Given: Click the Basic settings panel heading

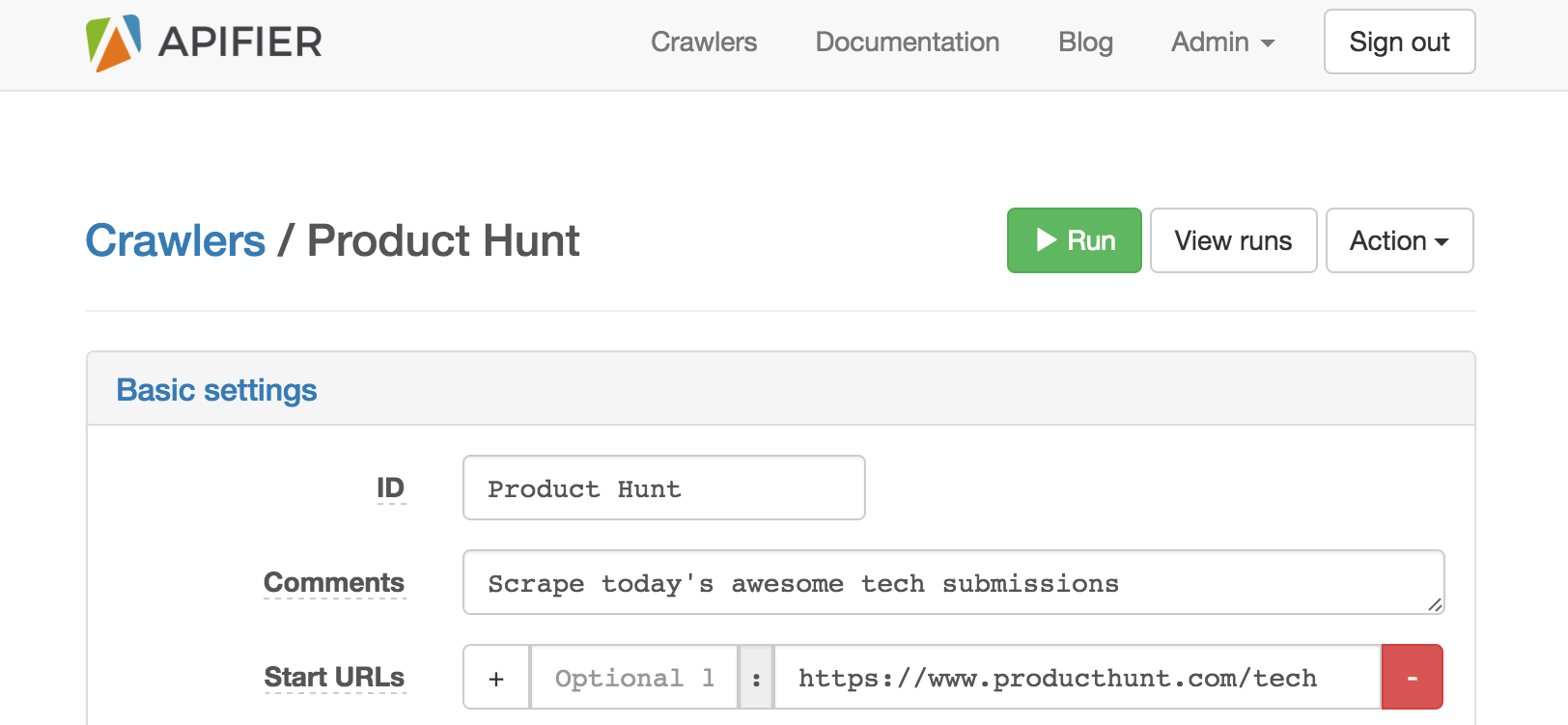Looking at the screenshot, I should click(x=216, y=390).
